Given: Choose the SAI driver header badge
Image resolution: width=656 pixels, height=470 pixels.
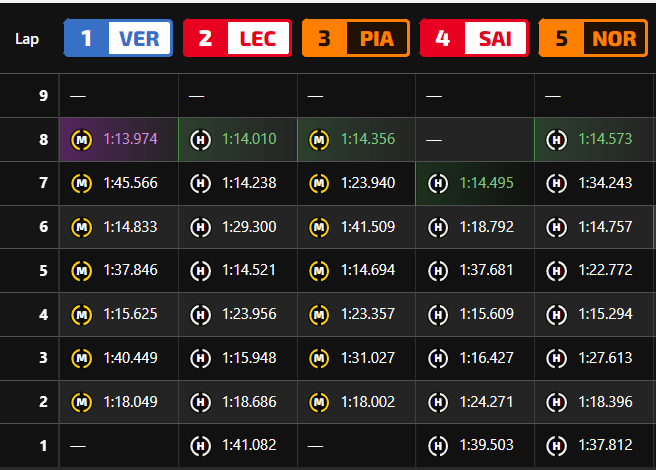Looking at the screenshot, I should click(475, 39).
